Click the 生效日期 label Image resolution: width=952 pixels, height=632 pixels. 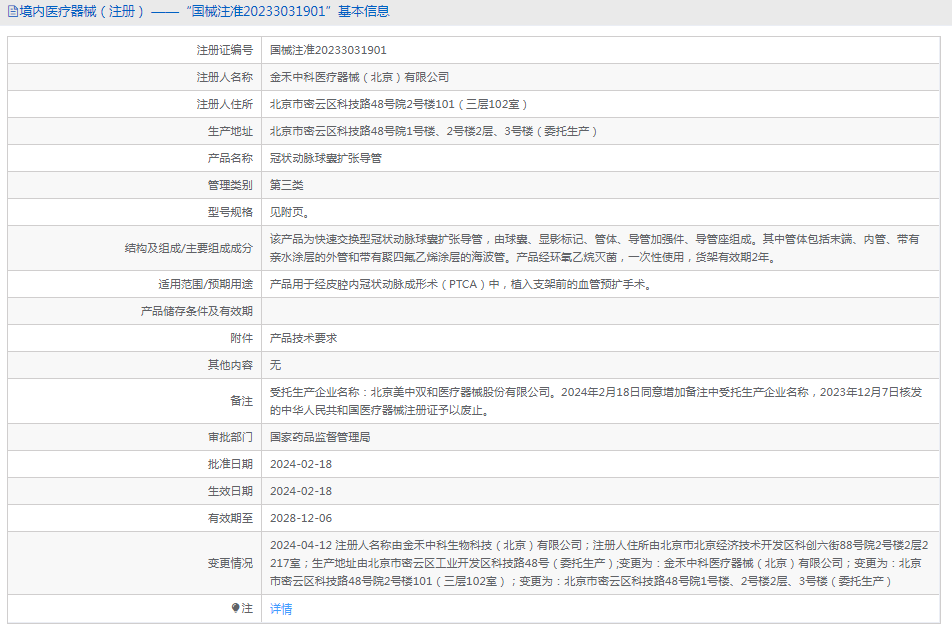click(230, 491)
